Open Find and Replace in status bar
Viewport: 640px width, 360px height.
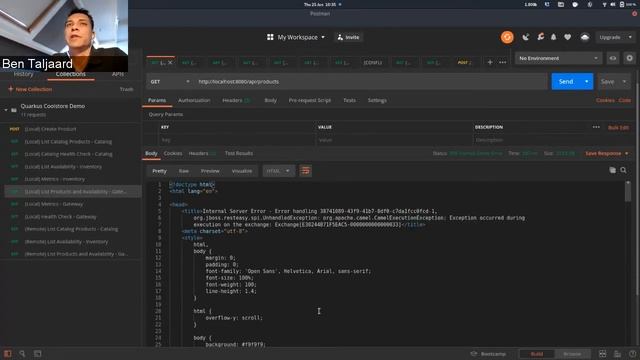point(22,353)
